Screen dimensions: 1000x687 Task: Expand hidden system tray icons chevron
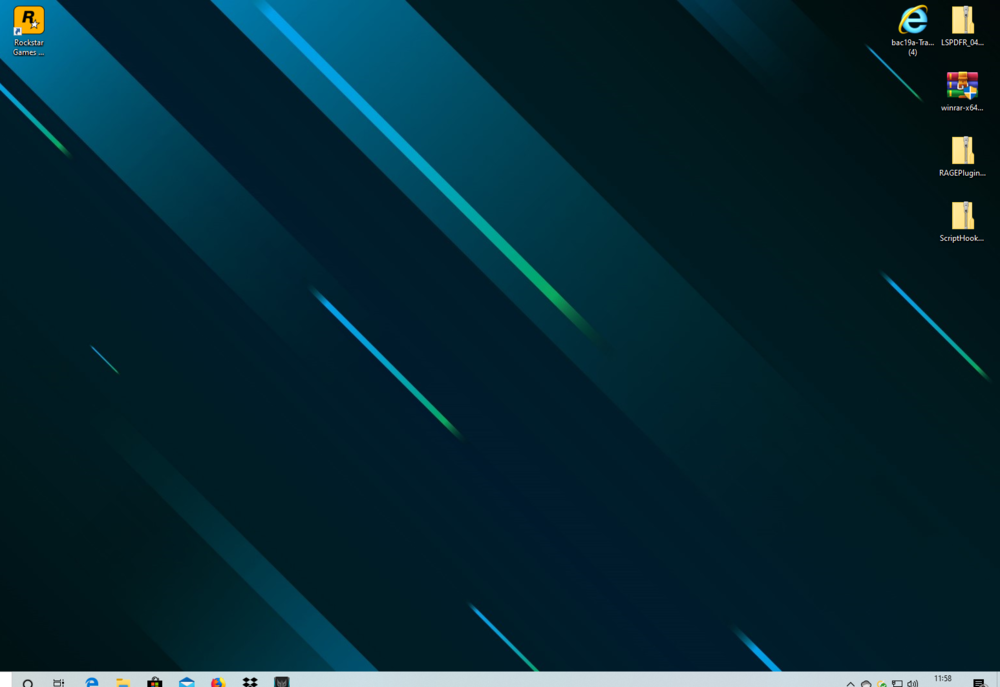(x=850, y=683)
